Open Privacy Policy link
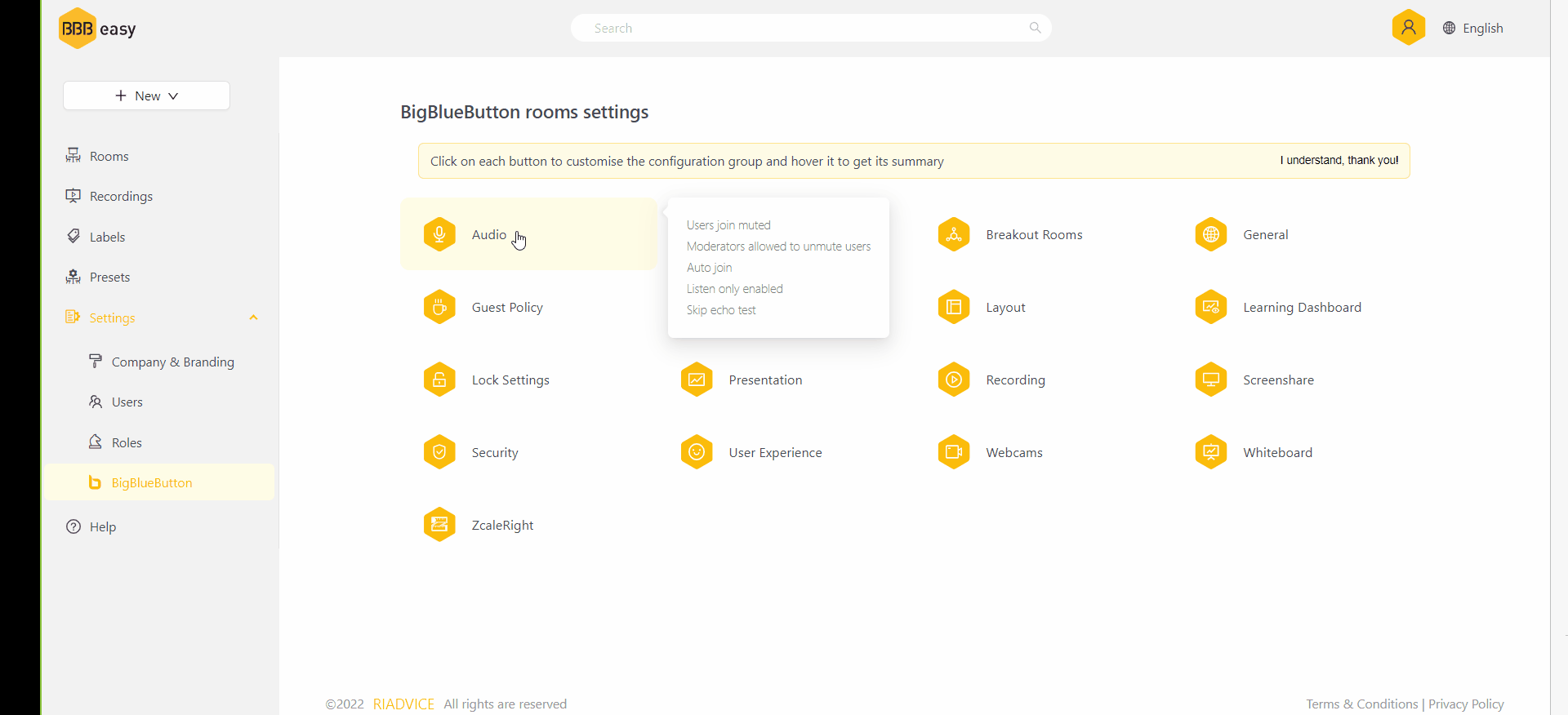 coord(1466,704)
